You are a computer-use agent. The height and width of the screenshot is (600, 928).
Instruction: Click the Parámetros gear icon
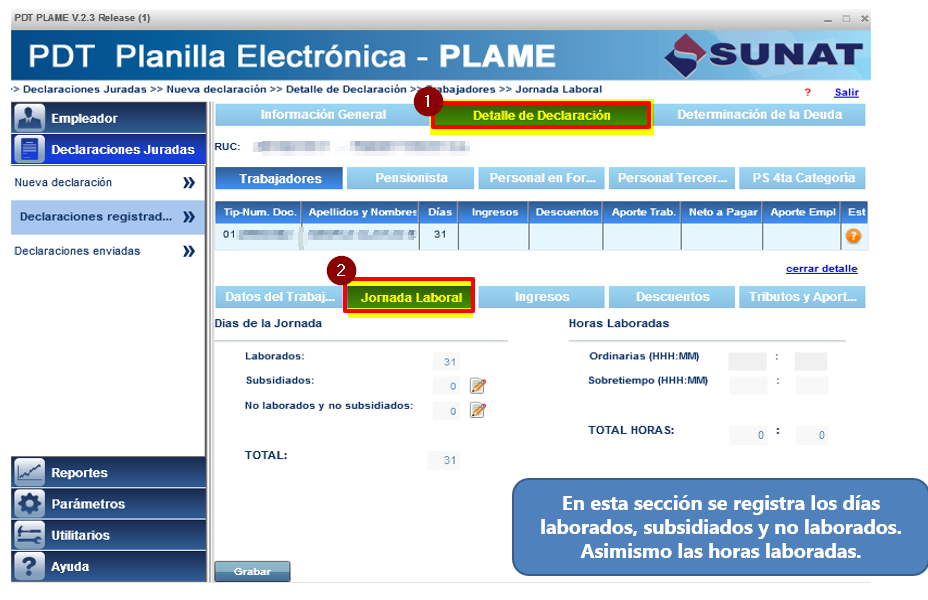click(x=30, y=504)
